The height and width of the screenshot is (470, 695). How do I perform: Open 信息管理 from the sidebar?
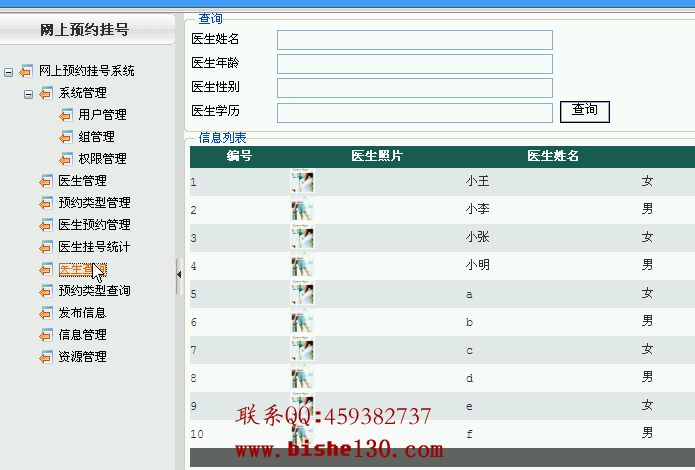pyautogui.click(x=82, y=335)
